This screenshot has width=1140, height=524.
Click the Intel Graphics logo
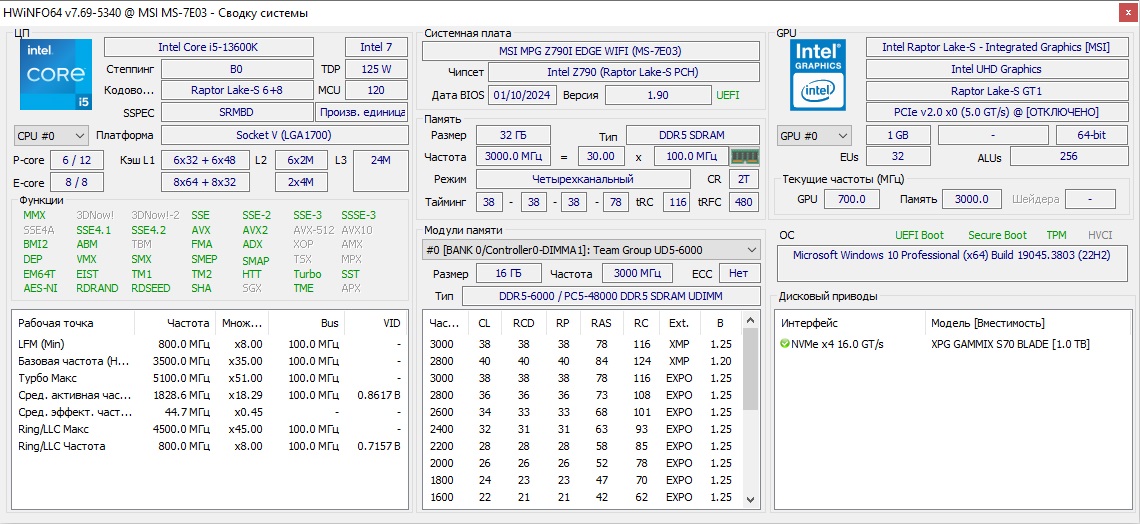point(818,76)
